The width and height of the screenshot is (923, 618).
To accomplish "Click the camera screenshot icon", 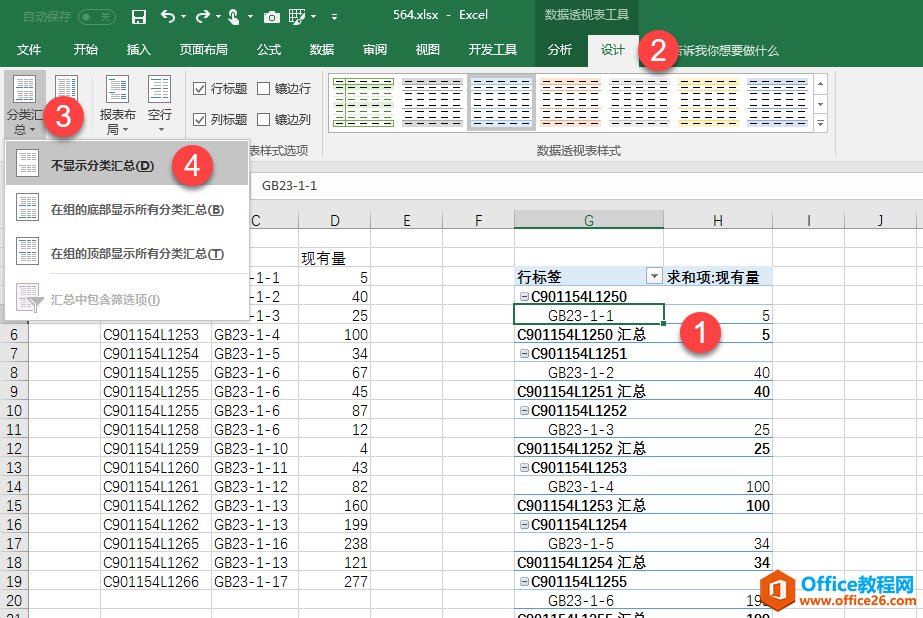I will tap(271, 17).
